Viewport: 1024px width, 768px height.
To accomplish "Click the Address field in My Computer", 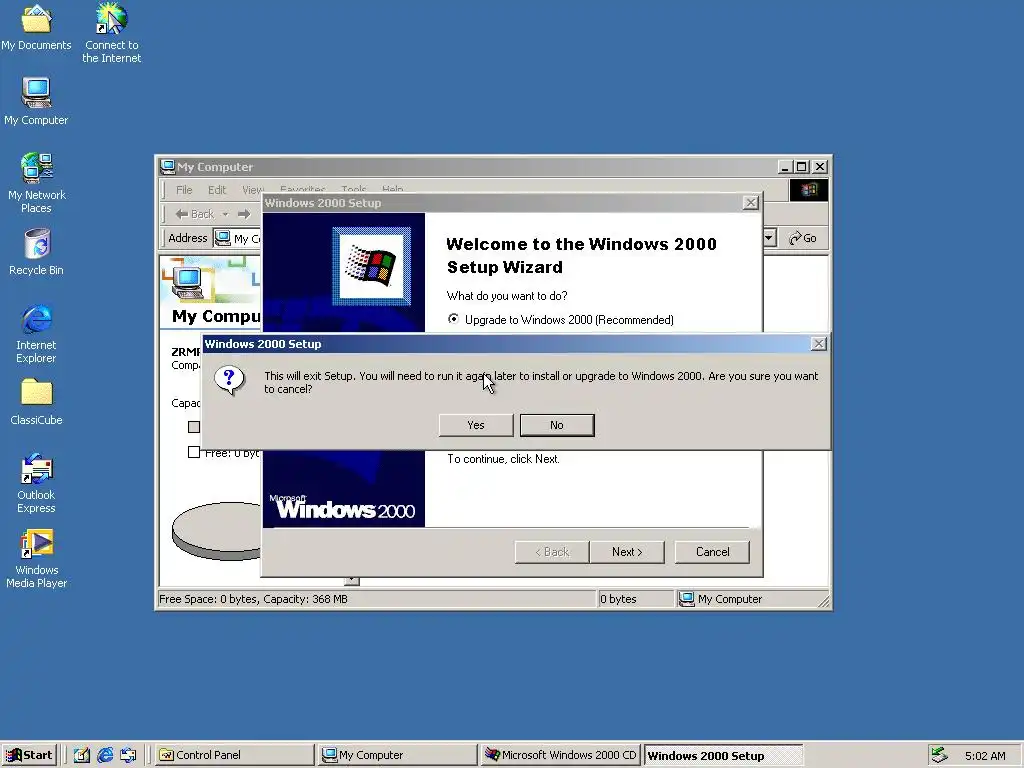I will tap(237, 238).
